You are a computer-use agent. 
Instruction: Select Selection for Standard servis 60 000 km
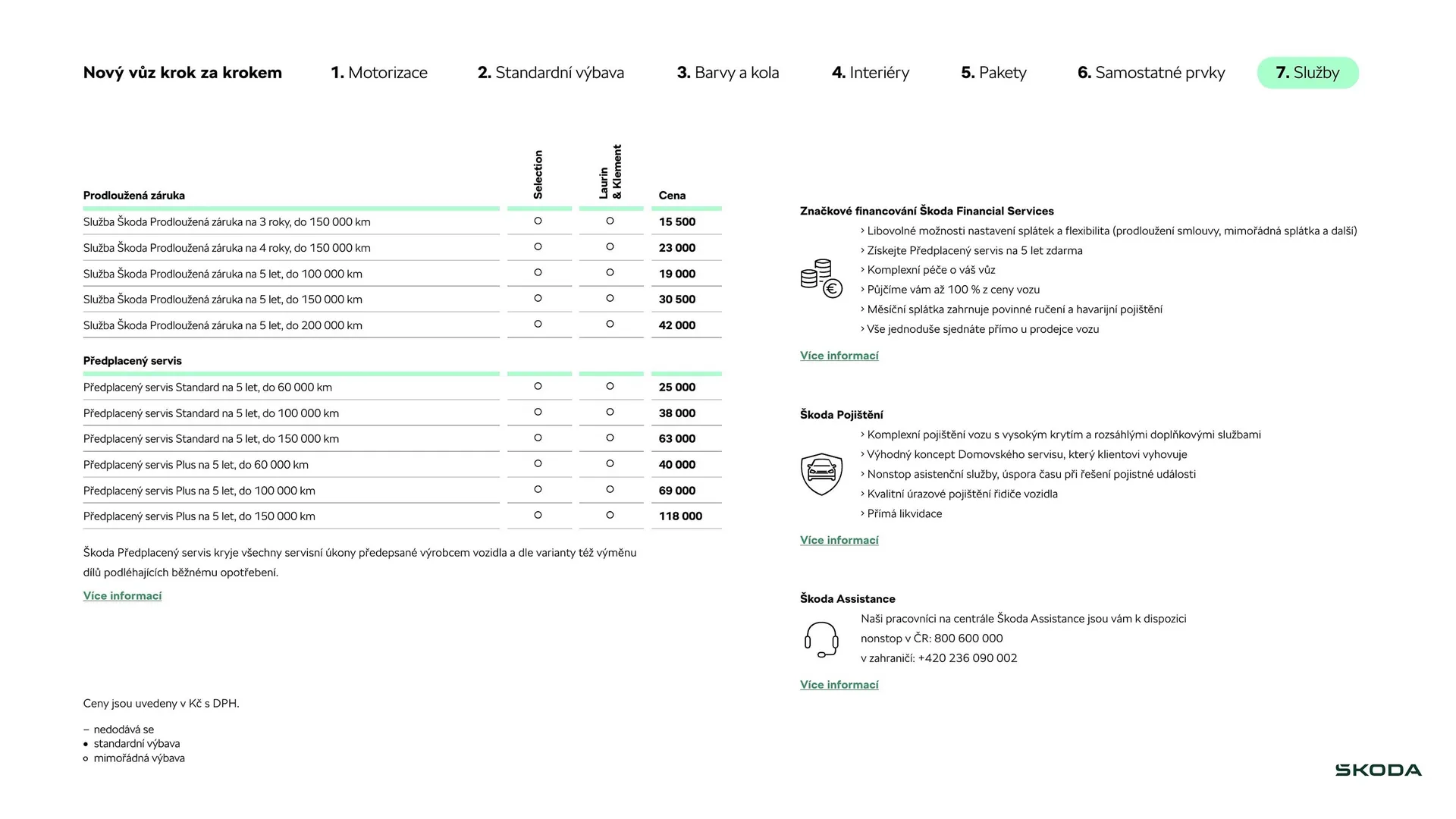(538, 387)
